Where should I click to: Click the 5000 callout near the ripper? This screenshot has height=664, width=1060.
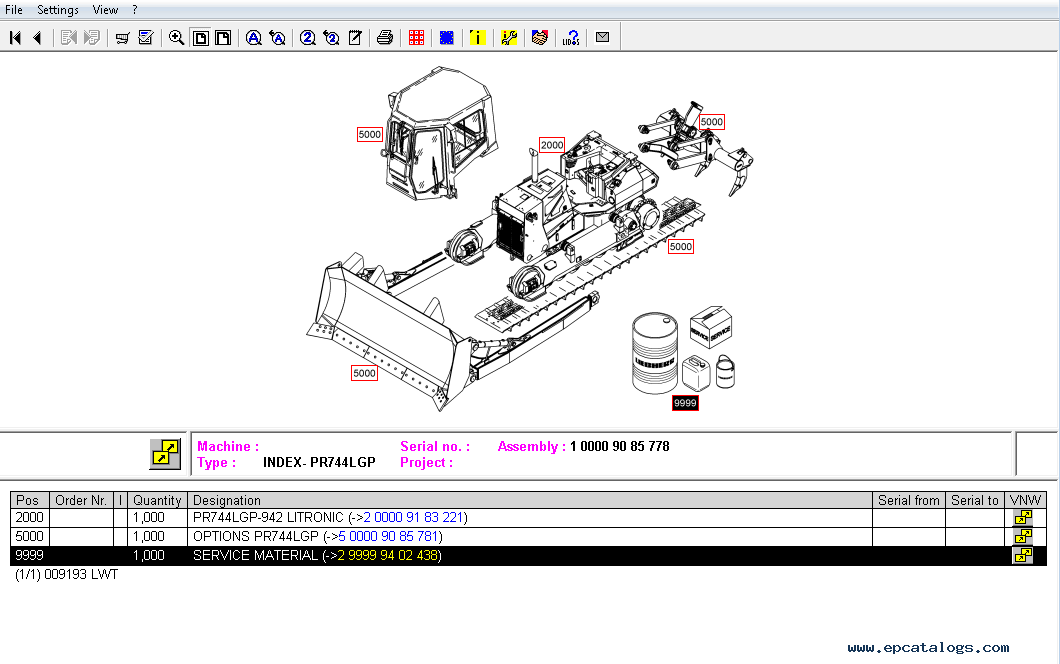click(x=711, y=122)
